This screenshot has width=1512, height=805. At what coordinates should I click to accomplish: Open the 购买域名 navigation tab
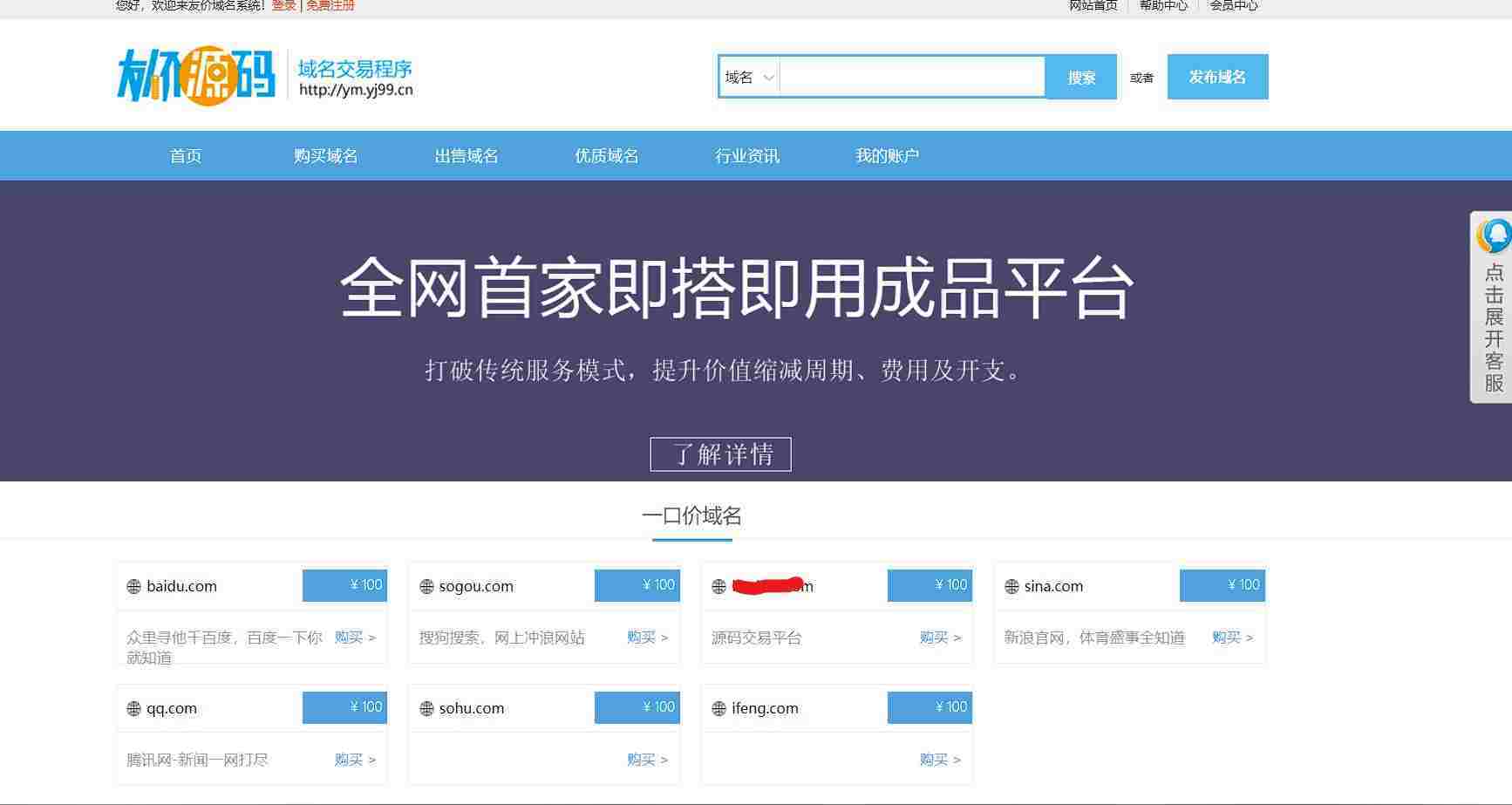click(x=325, y=156)
